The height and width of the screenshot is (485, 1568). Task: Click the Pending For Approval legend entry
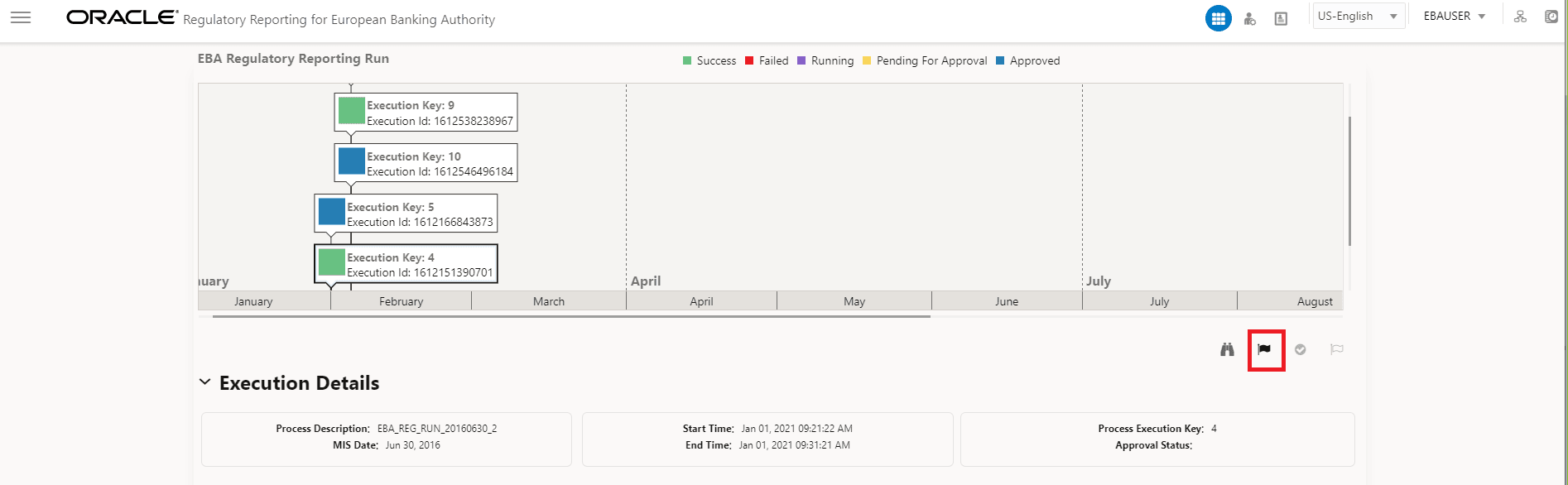[x=925, y=60]
